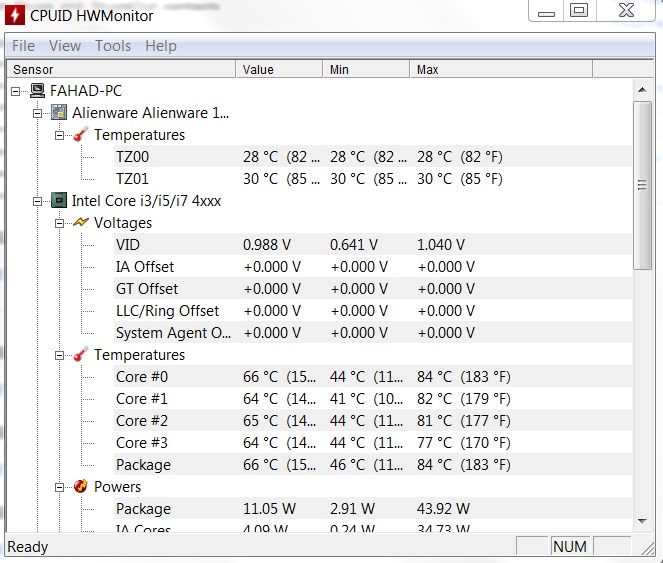Click the Max column header
663x563 pixels.
[x=501, y=69]
